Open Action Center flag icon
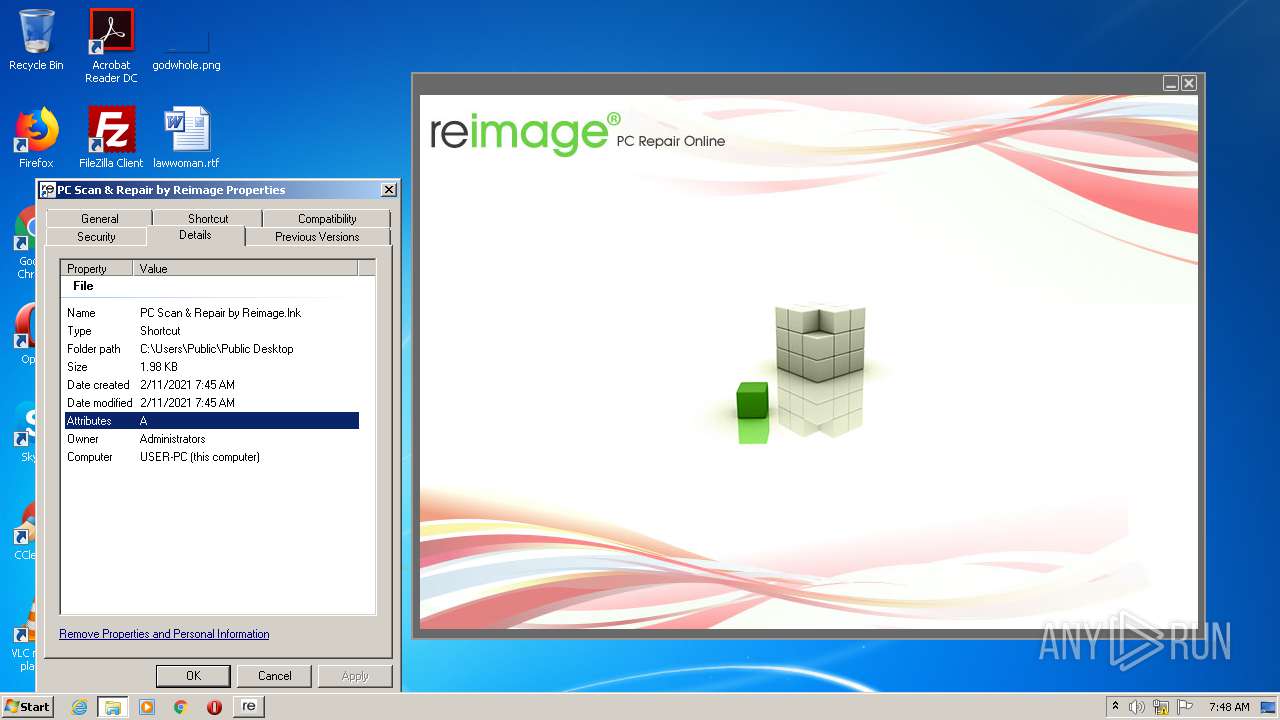Viewport: 1280px width, 720px height. [x=1185, y=707]
